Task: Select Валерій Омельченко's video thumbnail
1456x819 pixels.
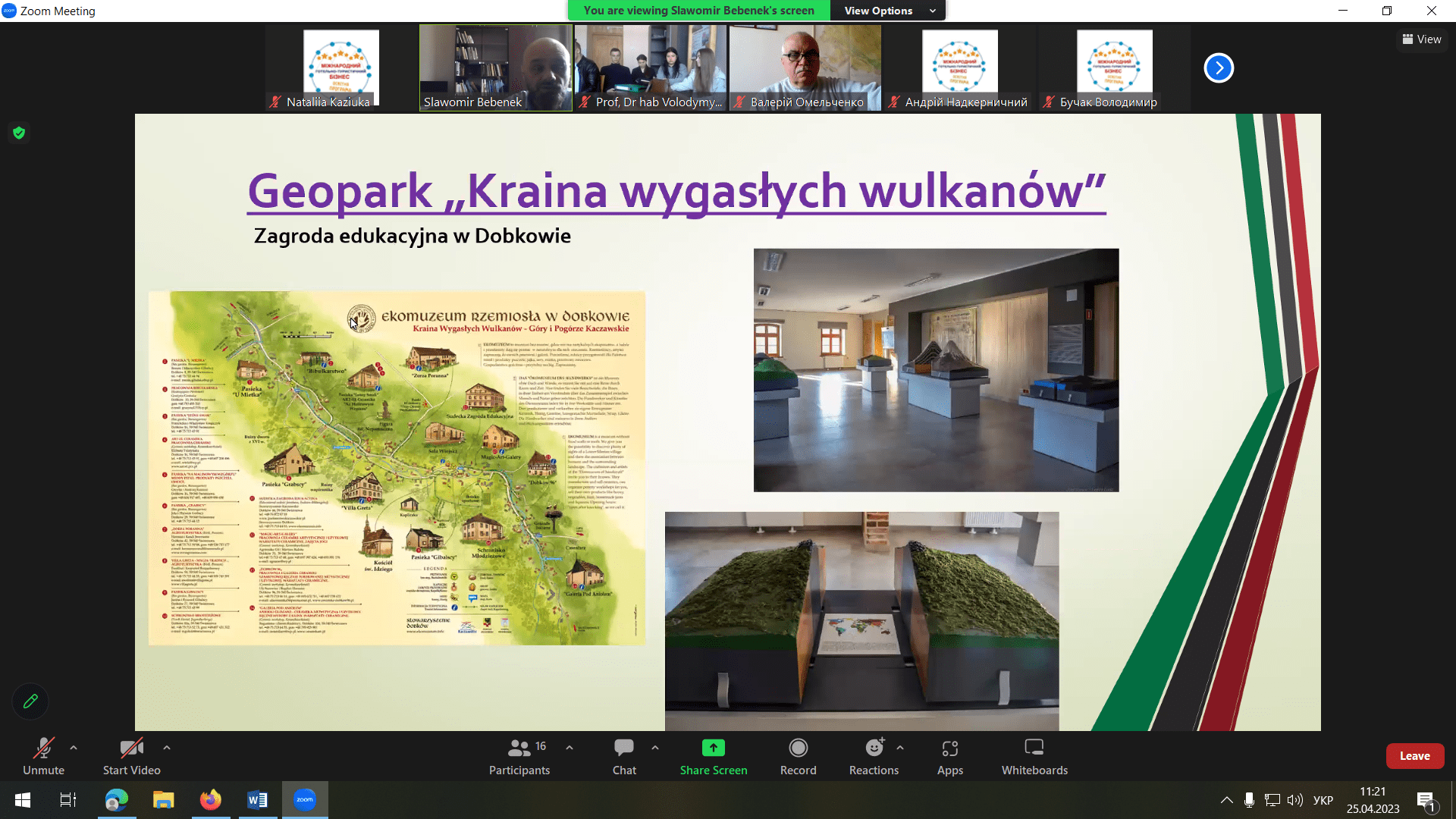Action: pos(805,68)
